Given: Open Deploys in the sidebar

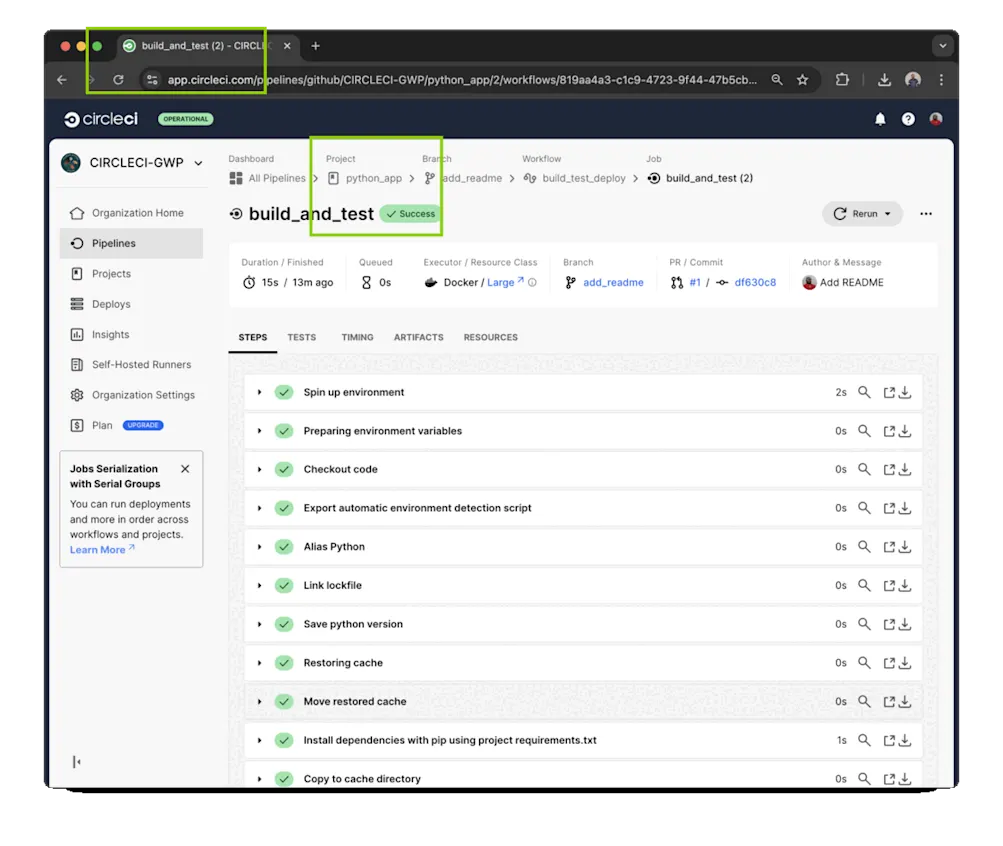Looking at the screenshot, I should coord(131,304).
